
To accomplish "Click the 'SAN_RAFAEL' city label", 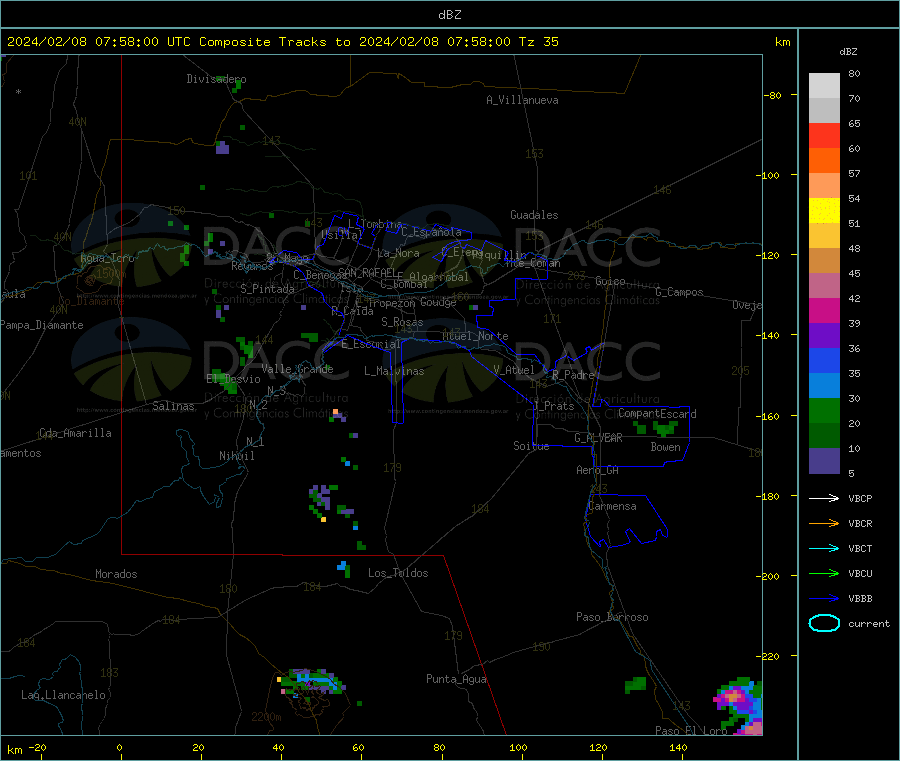I will 366,273.
